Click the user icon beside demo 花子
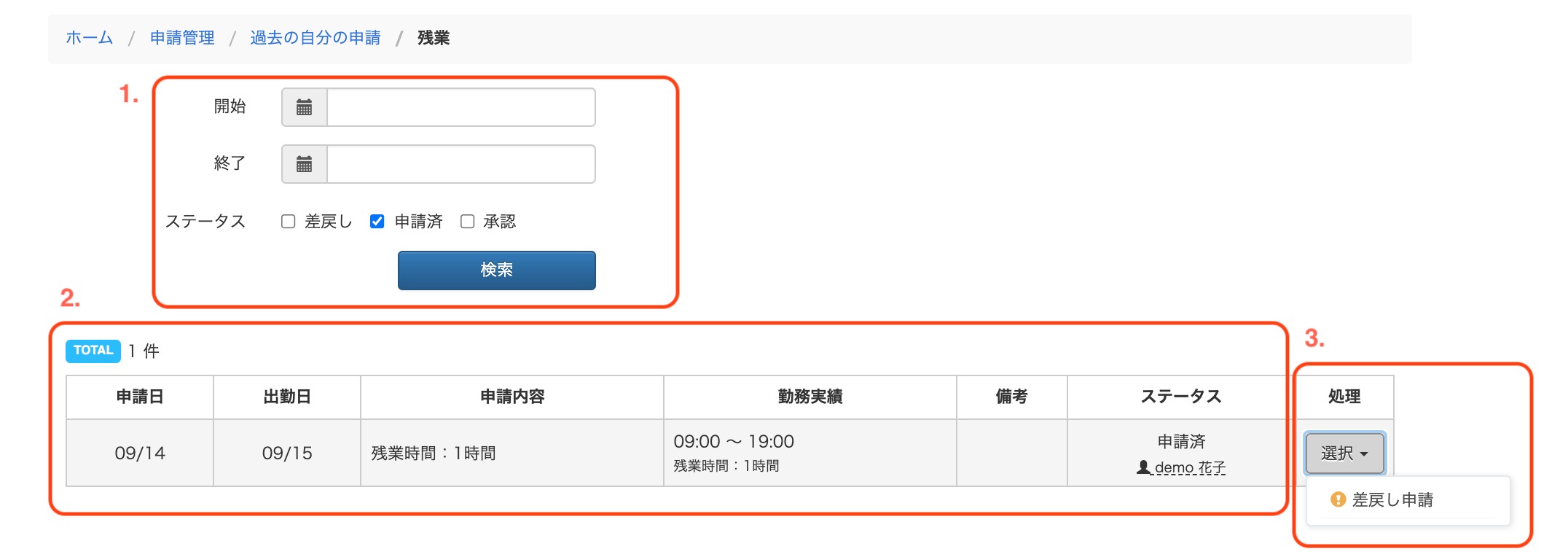 point(1144,467)
